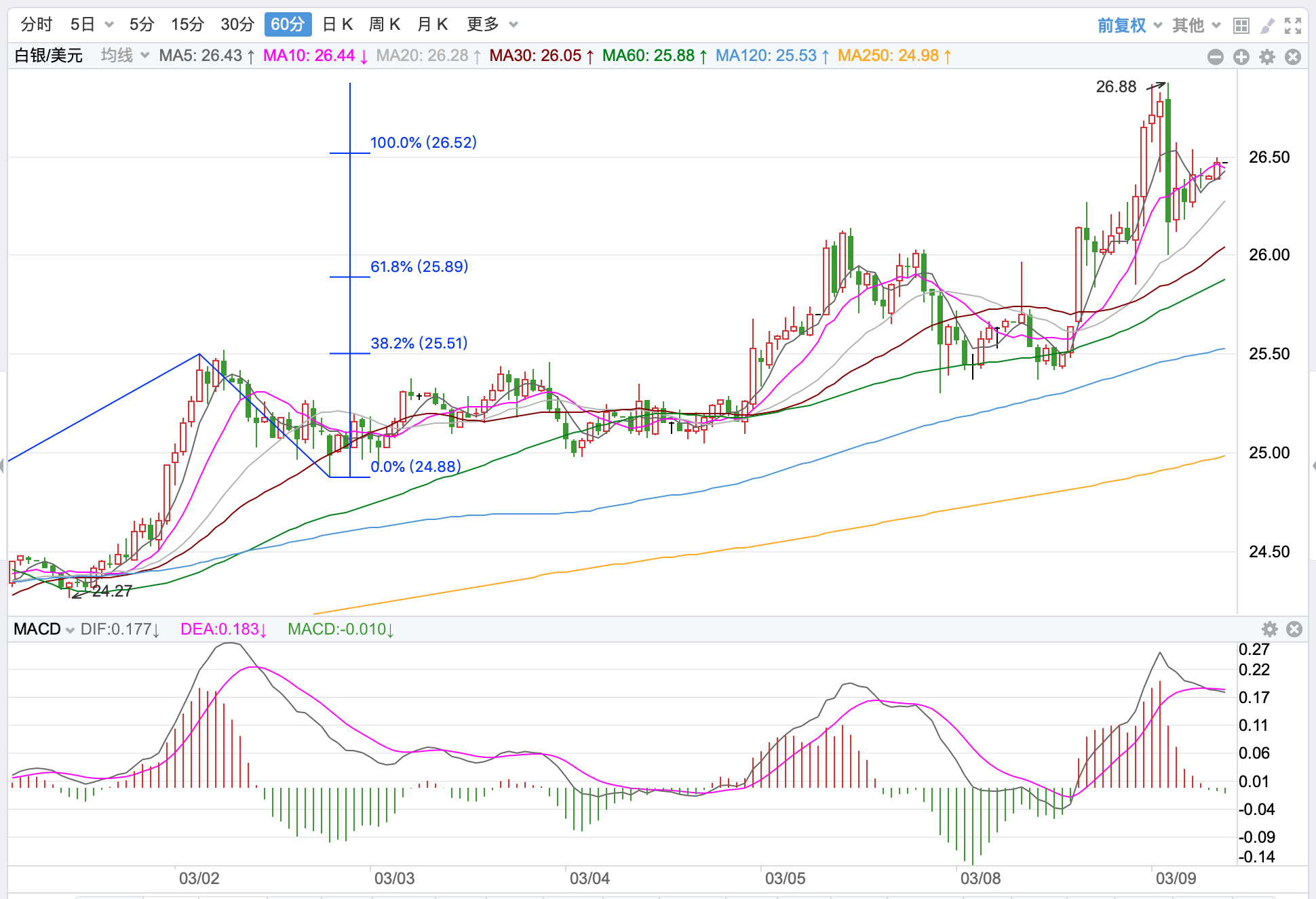Remove the moving average indicator row
Image resolution: width=1316 pixels, height=899 pixels.
[1293, 57]
